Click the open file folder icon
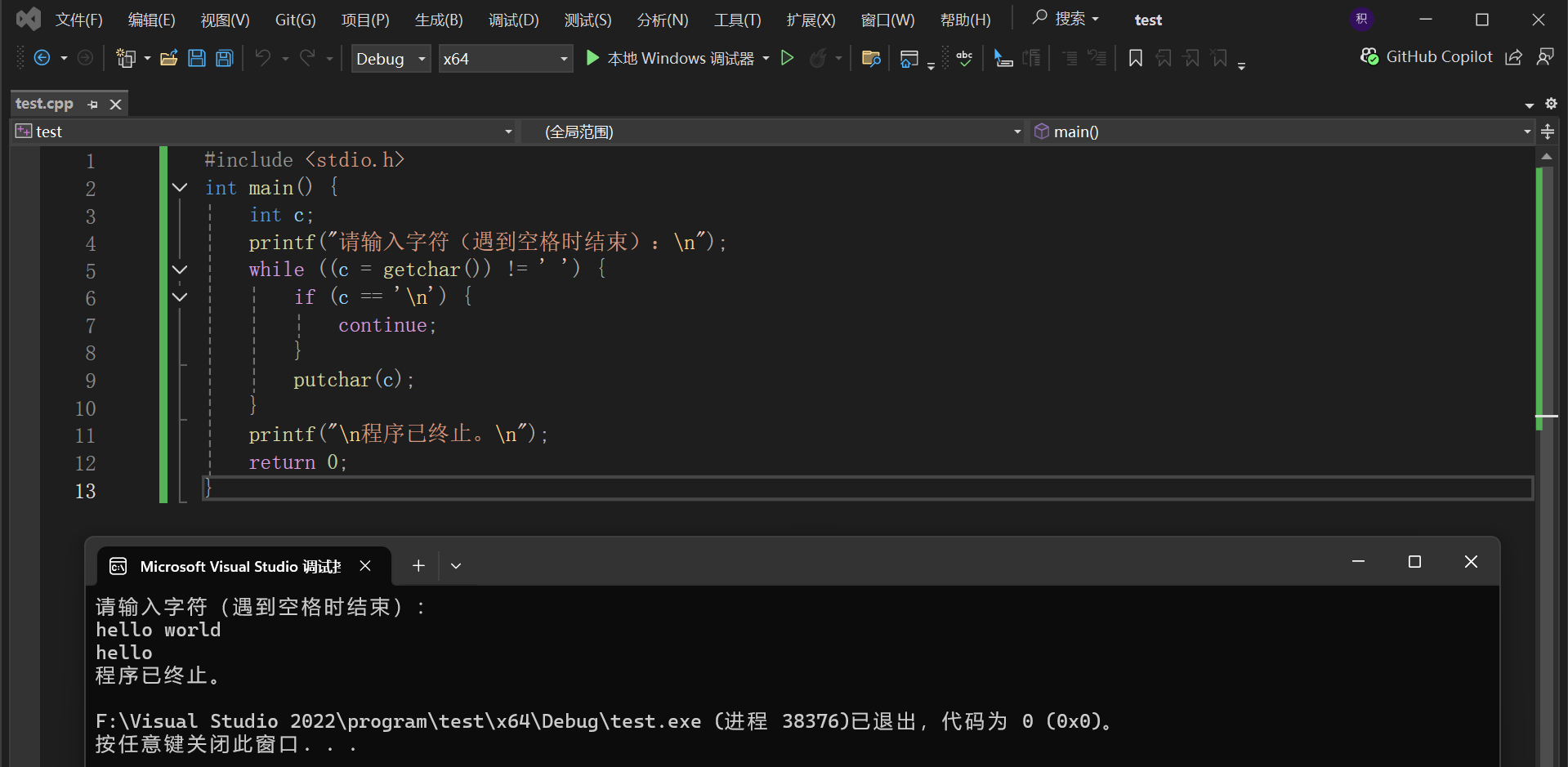Image resolution: width=1568 pixels, height=767 pixels. [x=169, y=58]
